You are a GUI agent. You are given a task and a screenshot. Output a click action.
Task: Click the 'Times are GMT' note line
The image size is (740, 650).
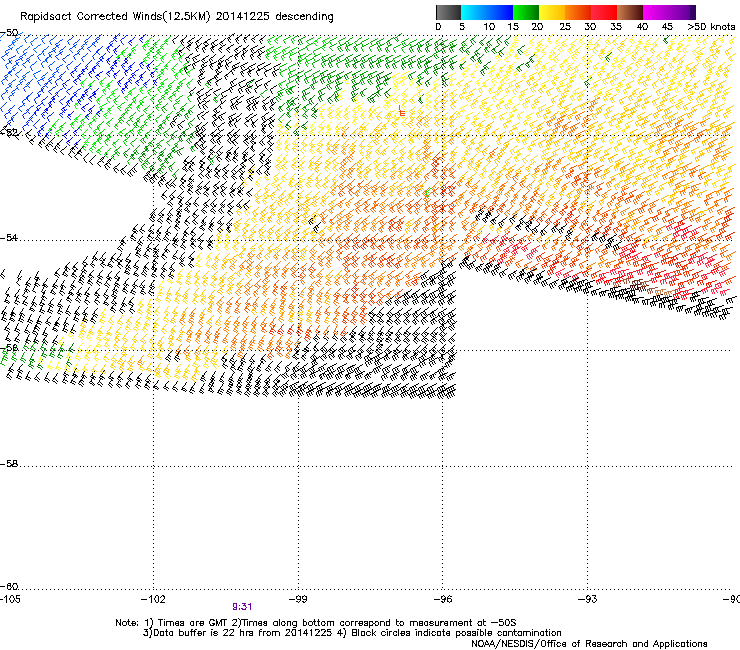pyautogui.click(x=316, y=623)
